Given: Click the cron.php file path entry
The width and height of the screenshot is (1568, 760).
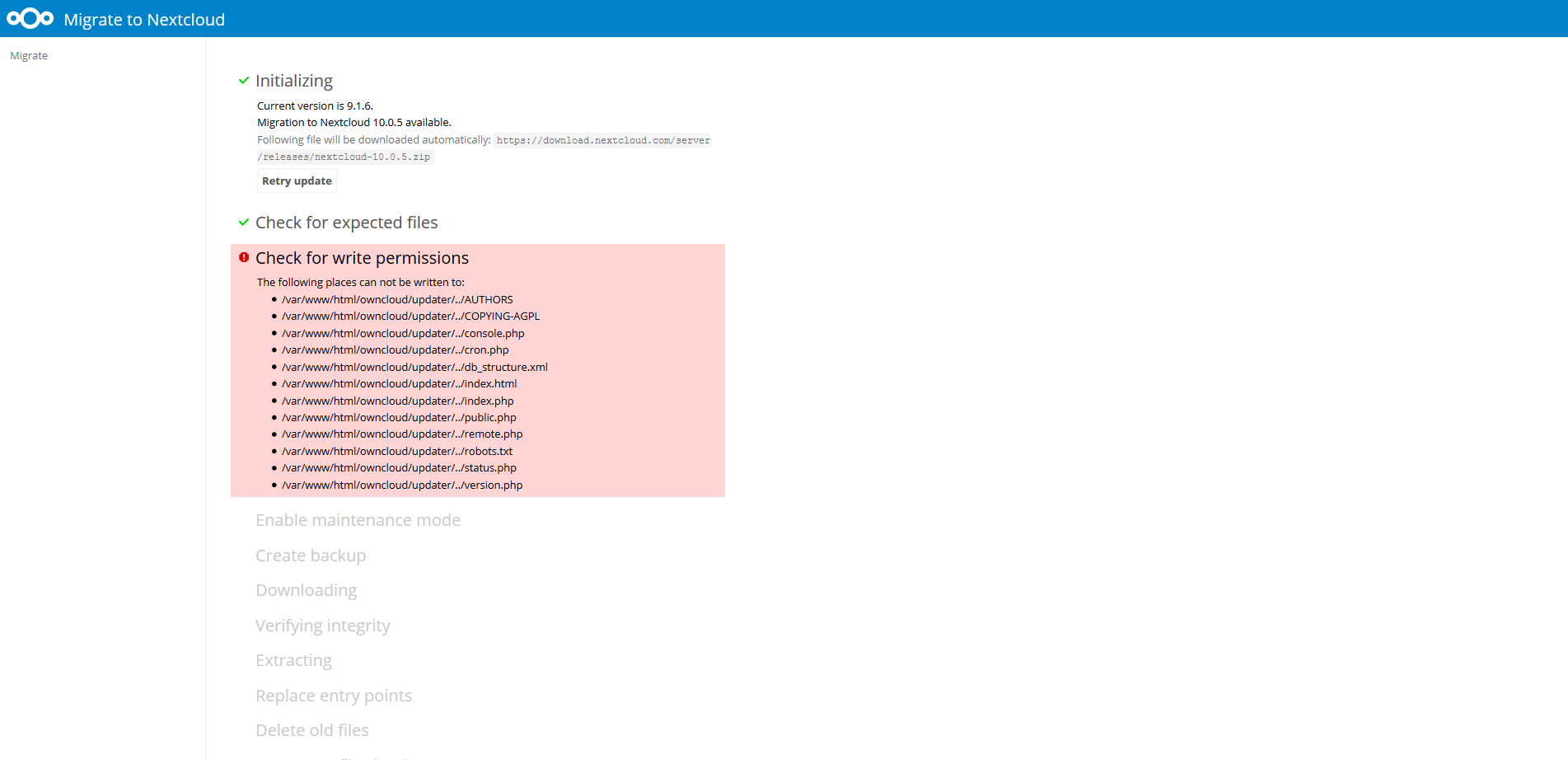Looking at the screenshot, I should click(x=396, y=350).
